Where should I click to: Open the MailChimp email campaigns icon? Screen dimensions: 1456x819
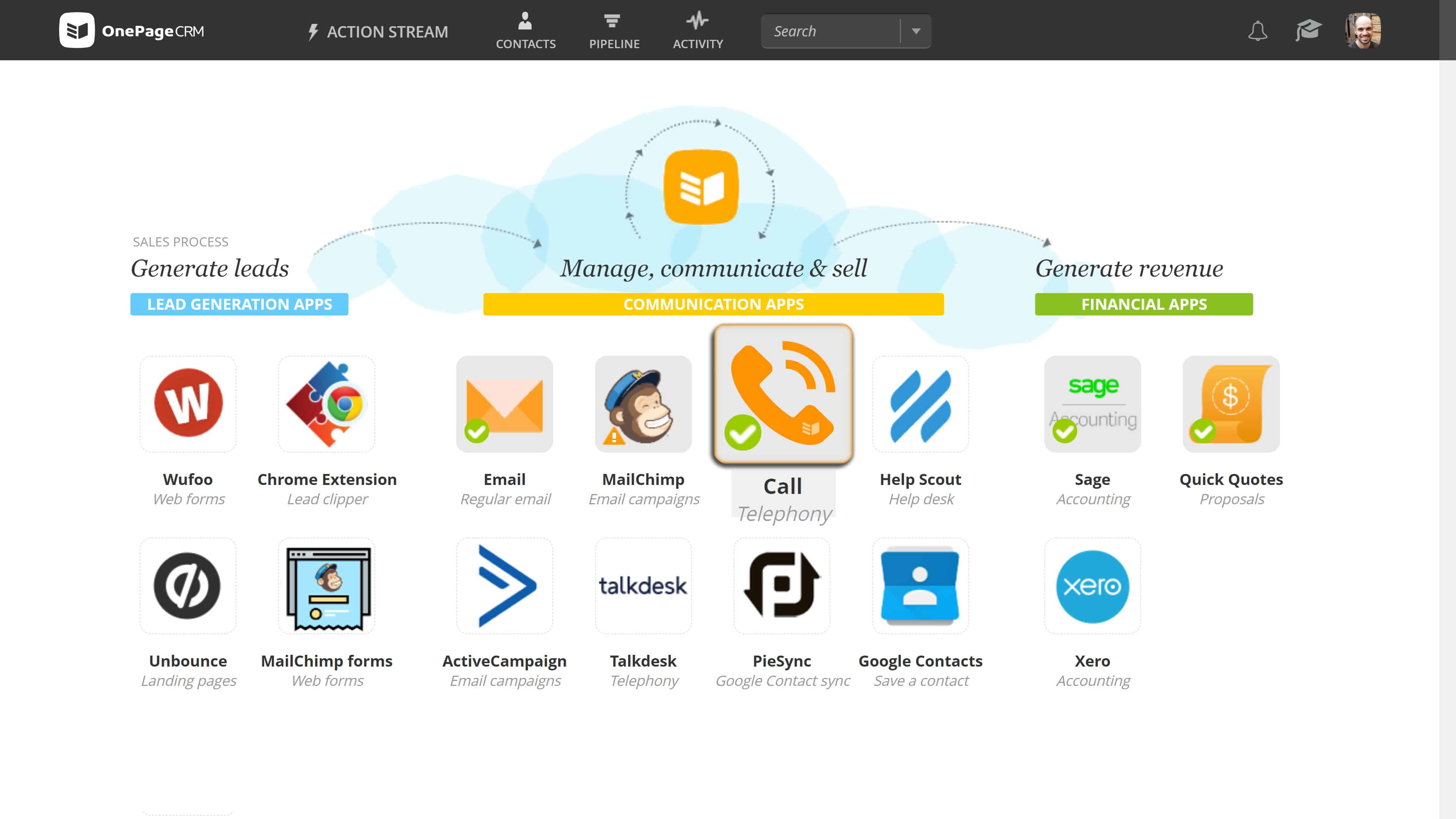643,403
